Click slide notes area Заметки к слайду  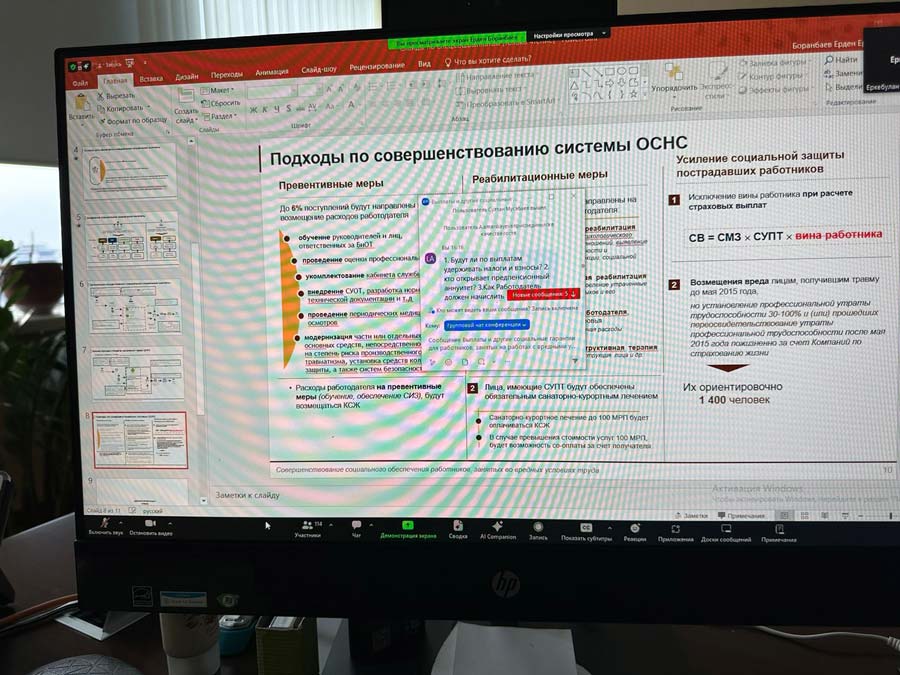point(247,494)
